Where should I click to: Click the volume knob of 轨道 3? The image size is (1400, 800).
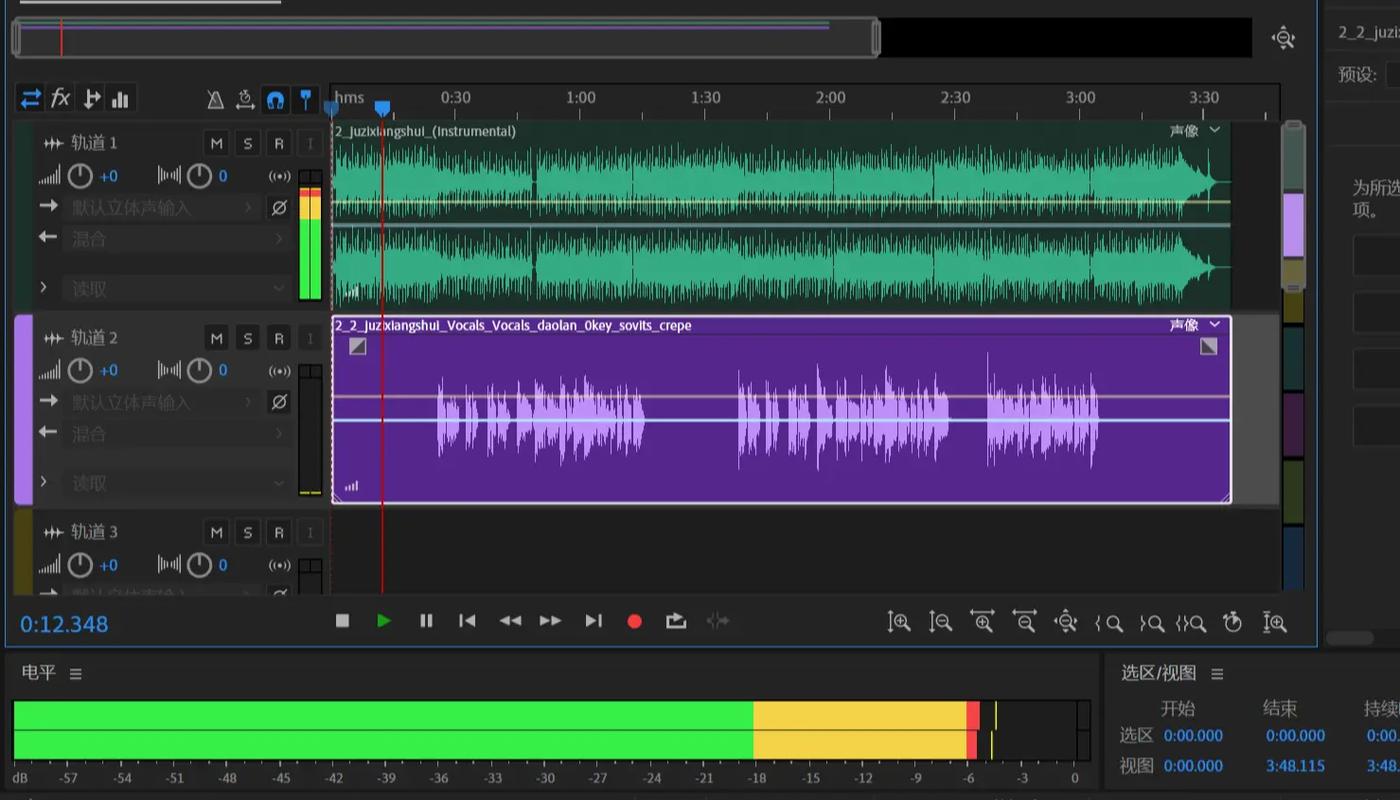80,564
